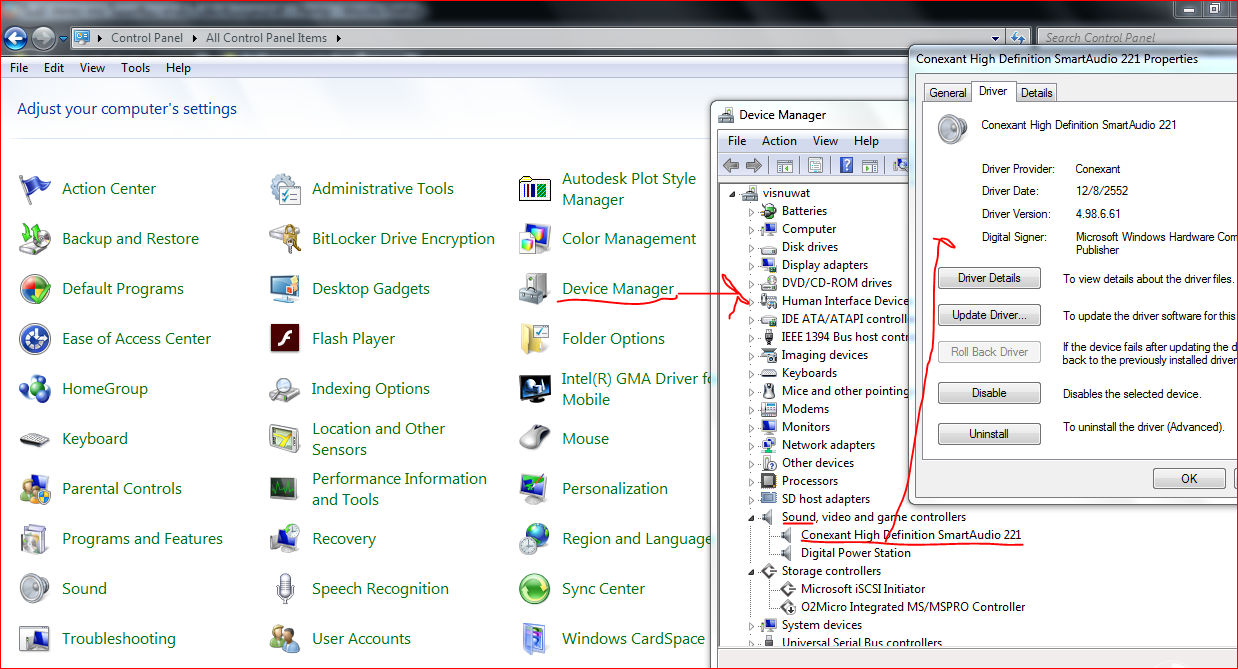Click the Properties icon in Device Manager toolbar
The height and width of the screenshot is (669, 1238).
pos(816,165)
